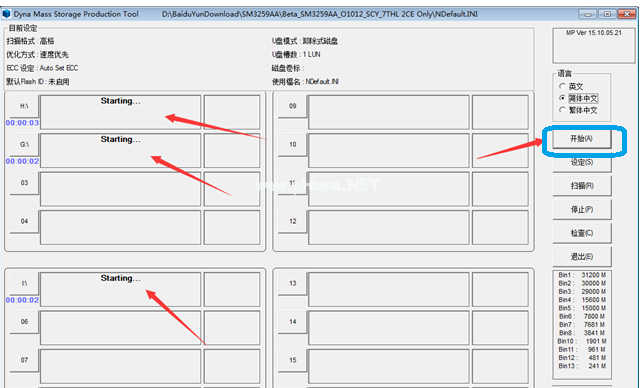Click the 开始(A) start button

[x=582, y=139]
